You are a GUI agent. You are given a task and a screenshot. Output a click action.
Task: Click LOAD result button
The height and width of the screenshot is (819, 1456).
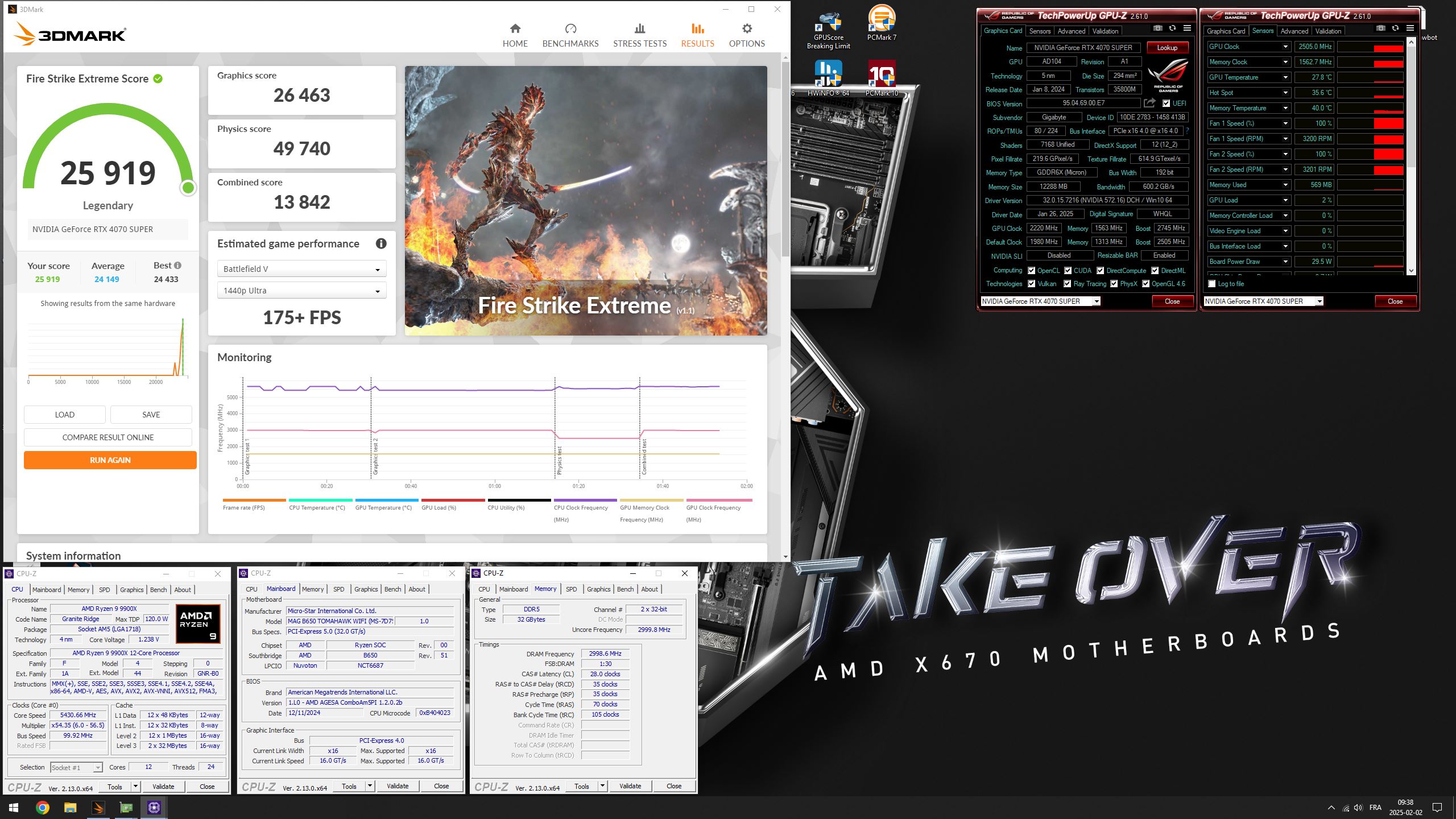tap(65, 415)
